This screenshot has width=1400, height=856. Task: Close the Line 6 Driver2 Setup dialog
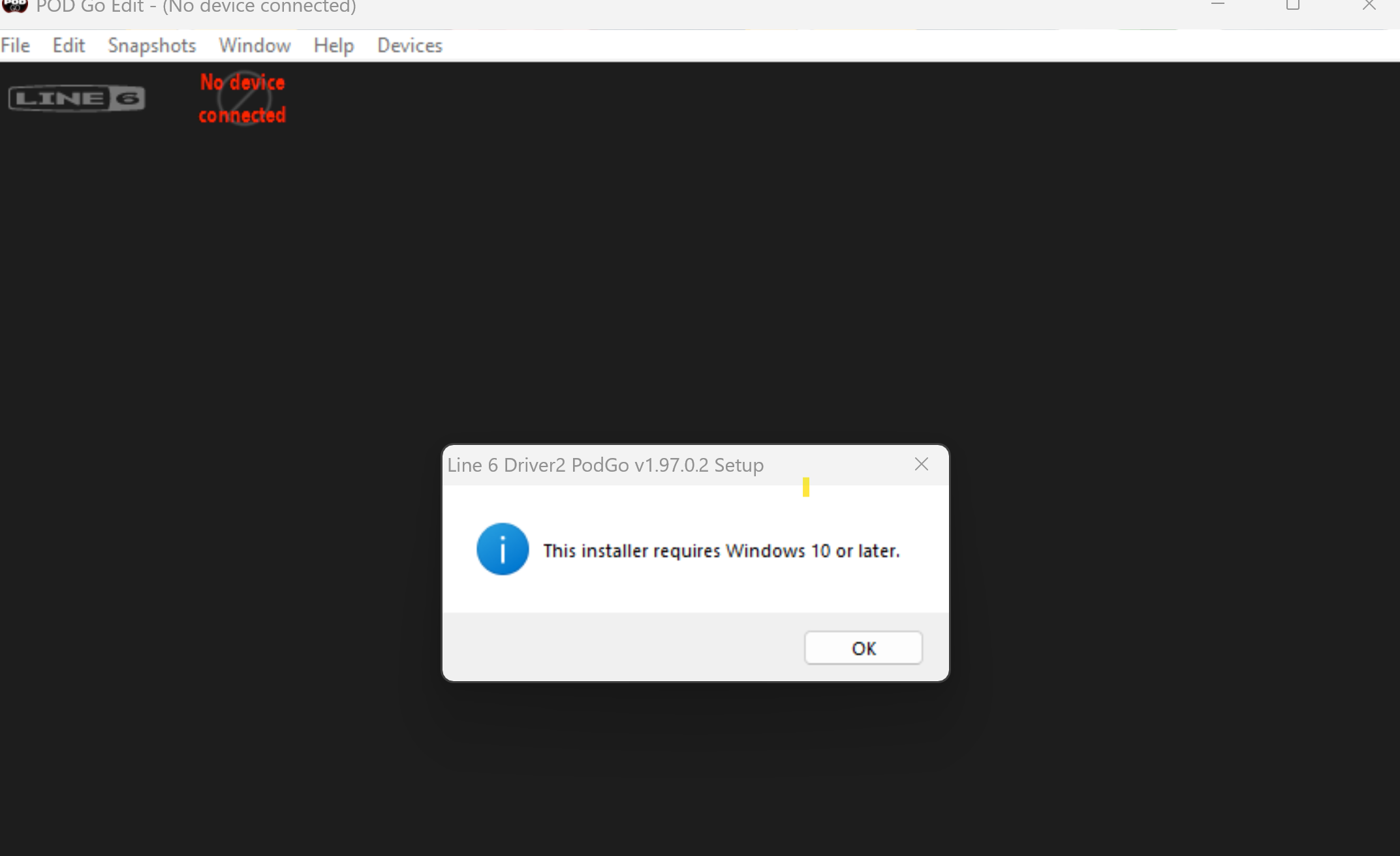[x=921, y=465]
